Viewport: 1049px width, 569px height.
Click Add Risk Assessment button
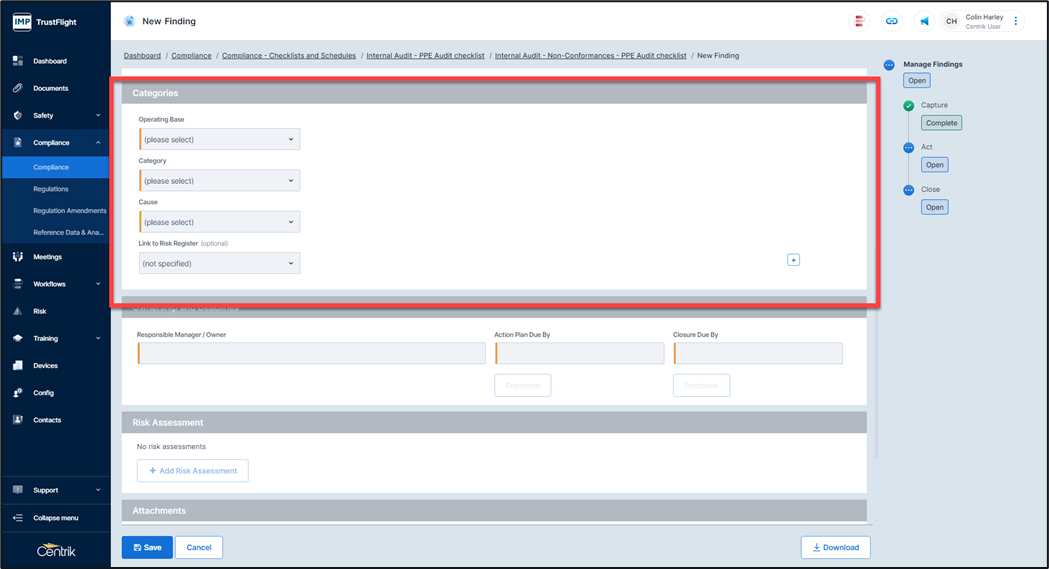(193, 471)
